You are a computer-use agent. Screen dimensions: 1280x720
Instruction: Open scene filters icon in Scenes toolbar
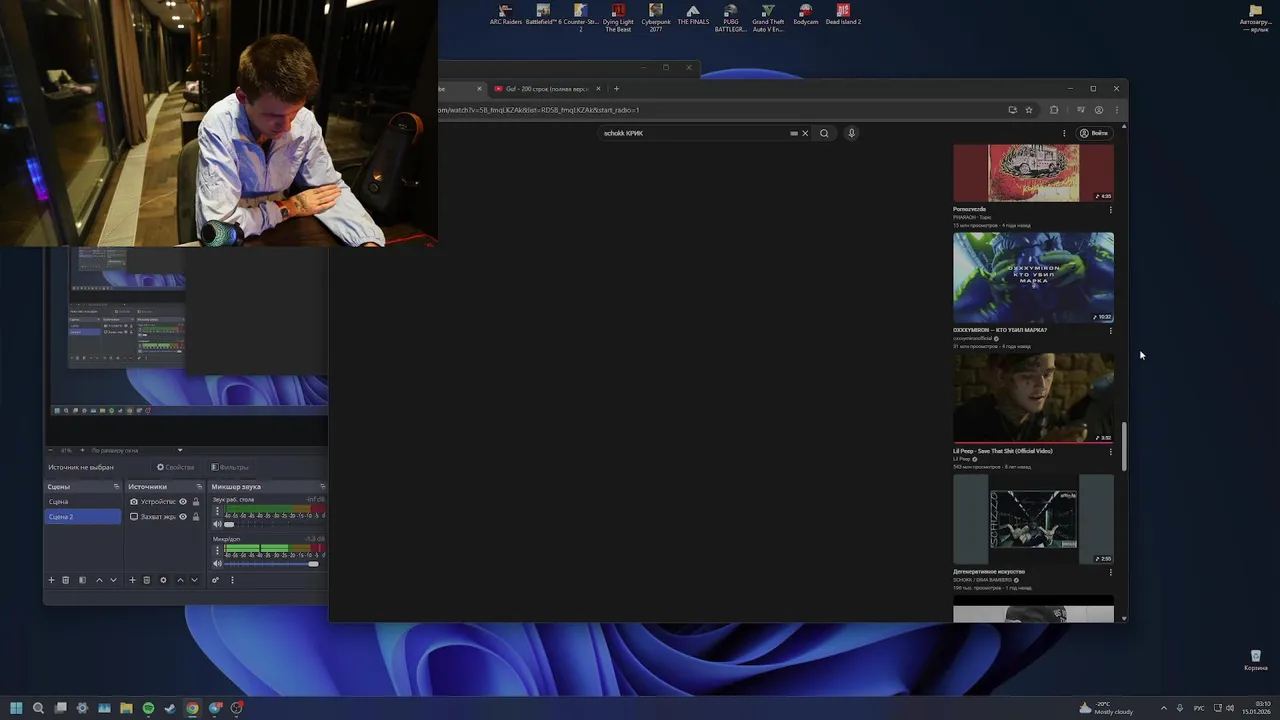pos(82,580)
